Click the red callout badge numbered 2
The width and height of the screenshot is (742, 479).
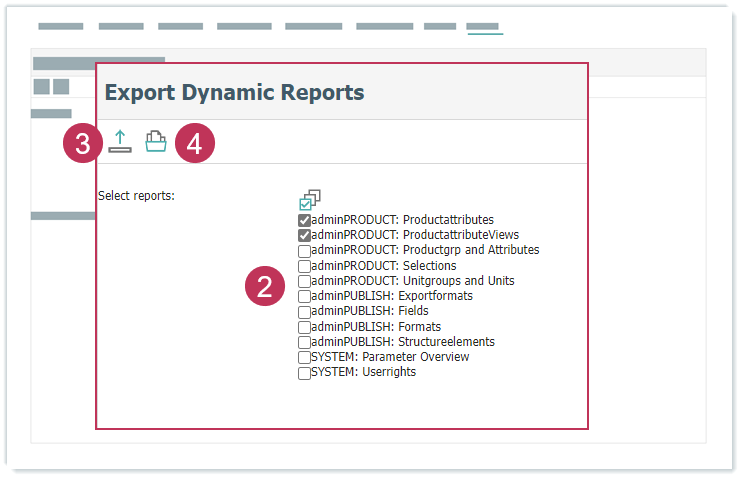click(x=265, y=287)
